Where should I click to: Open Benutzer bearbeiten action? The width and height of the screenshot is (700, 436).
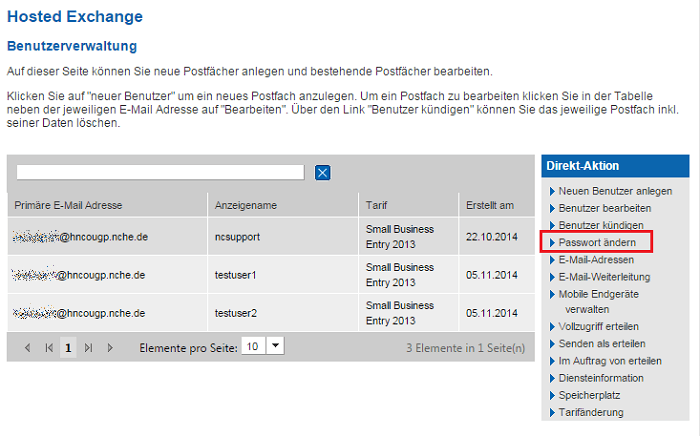click(604, 208)
